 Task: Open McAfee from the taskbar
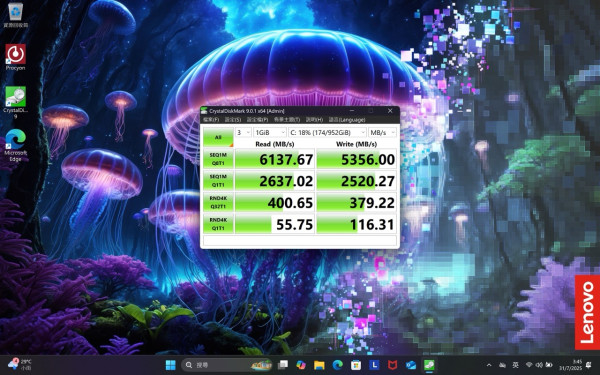[392, 365]
